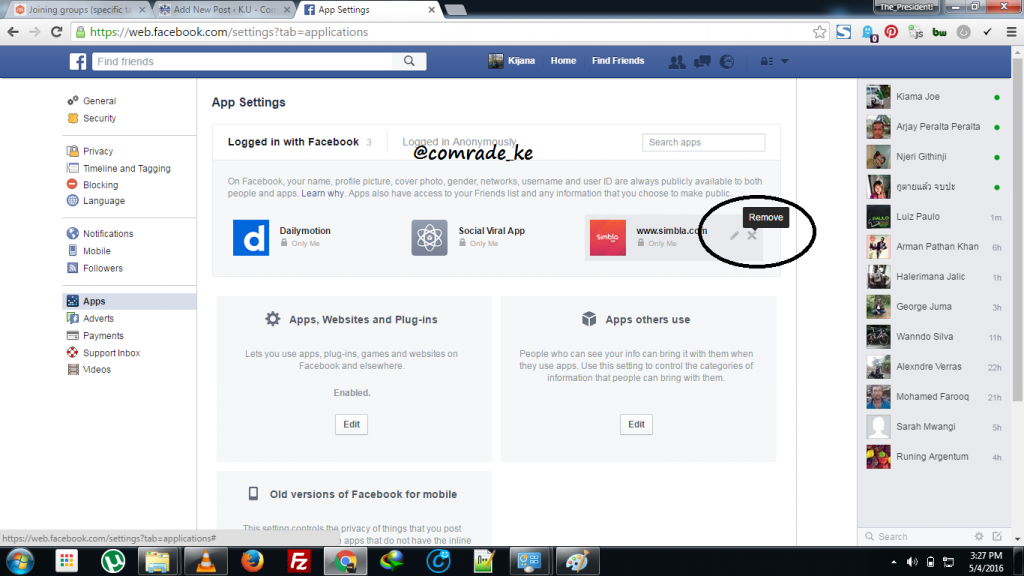Open File Explorer from the taskbar
The height and width of the screenshot is (576, 1024).
tap(157, 562)
